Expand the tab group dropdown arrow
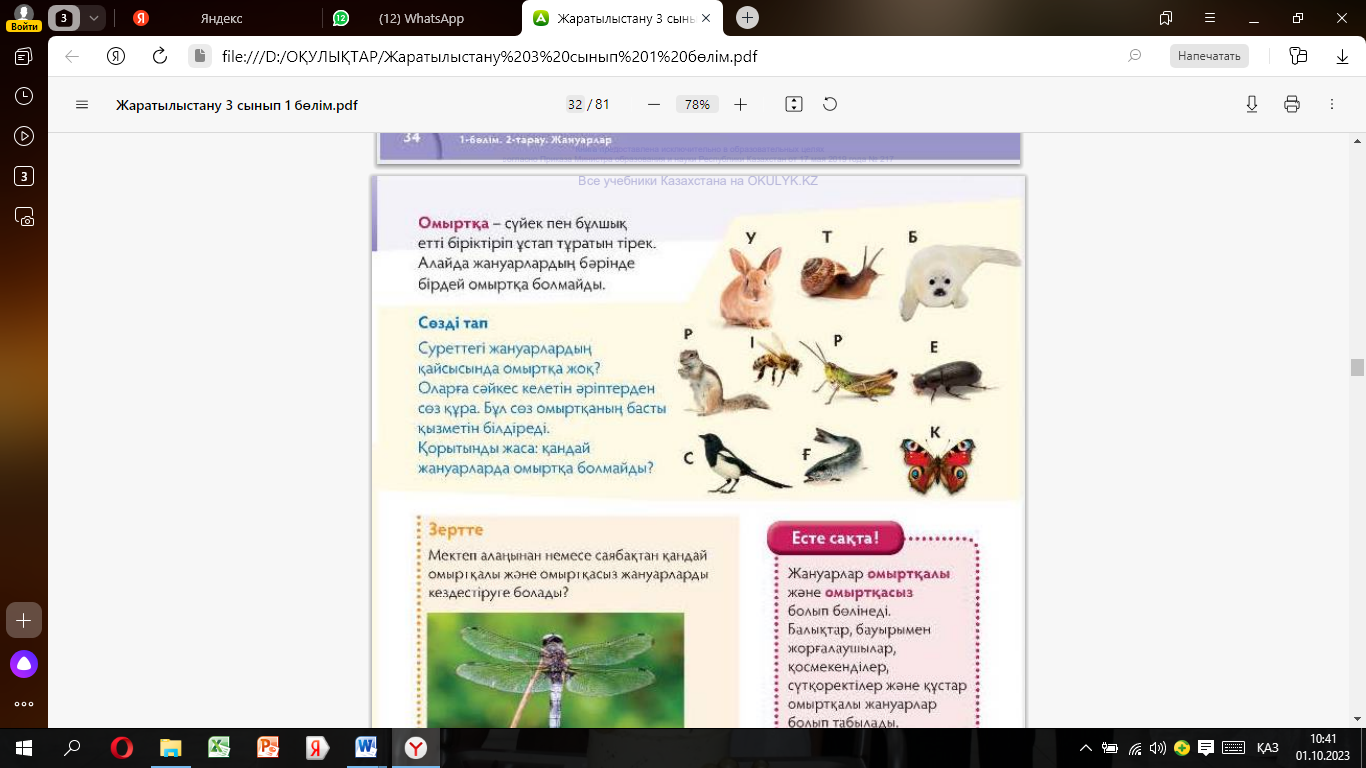This screenshot has height=768, width=1366. click(x=93, y=18)
